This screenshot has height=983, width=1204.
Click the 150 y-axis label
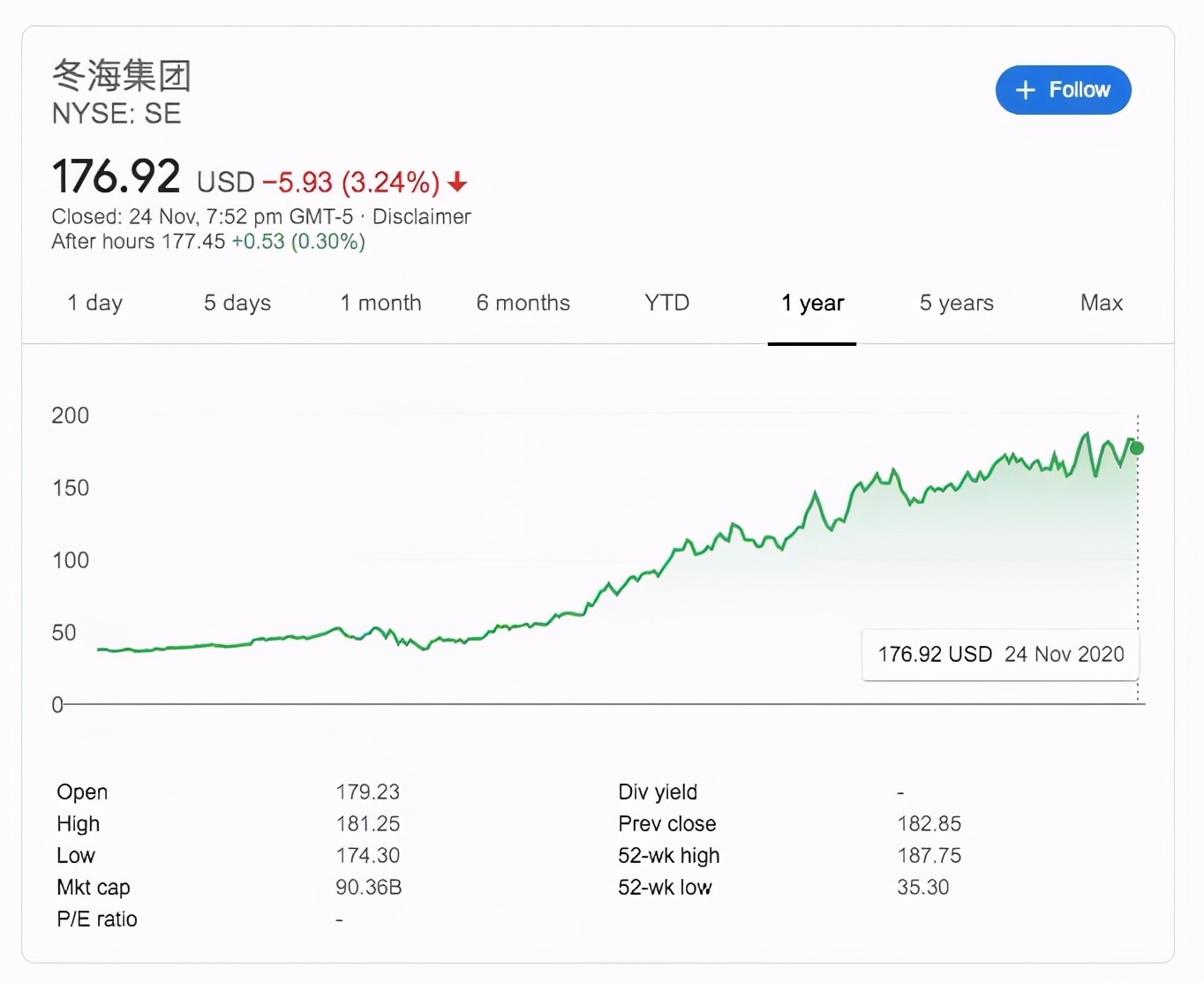[70, 488]
